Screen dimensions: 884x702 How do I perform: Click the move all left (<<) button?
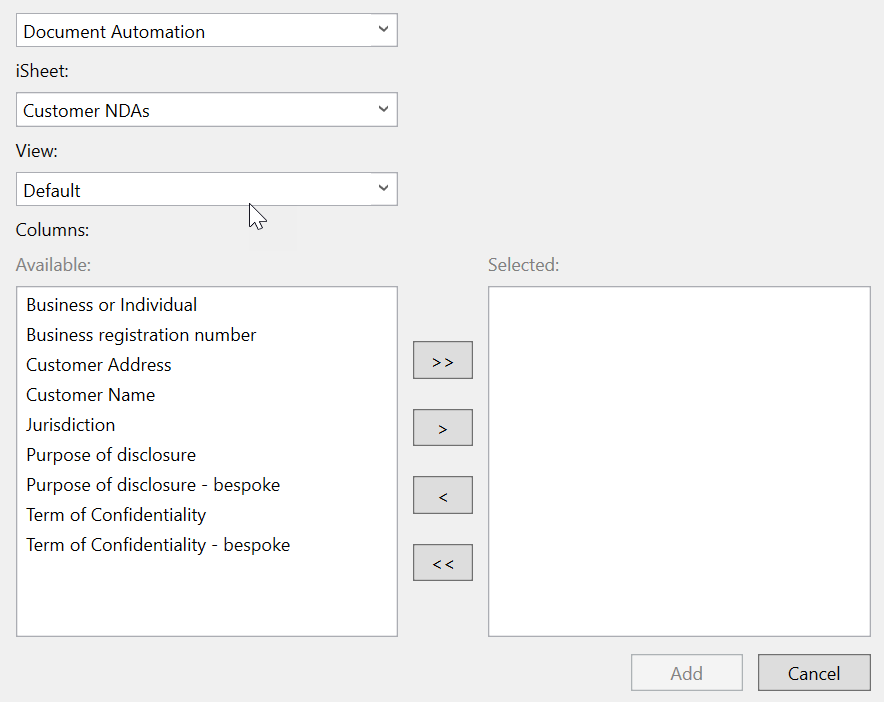[442, 563]
